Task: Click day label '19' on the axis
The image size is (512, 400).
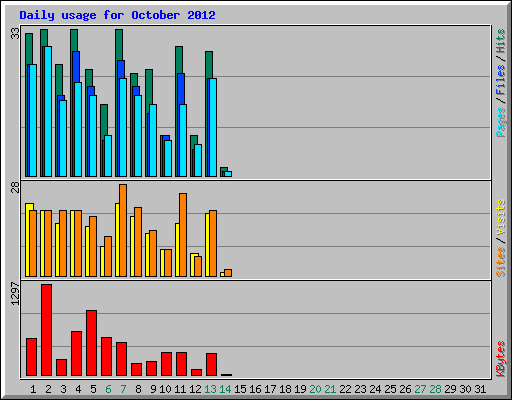Action: click(x=300, y=389)
